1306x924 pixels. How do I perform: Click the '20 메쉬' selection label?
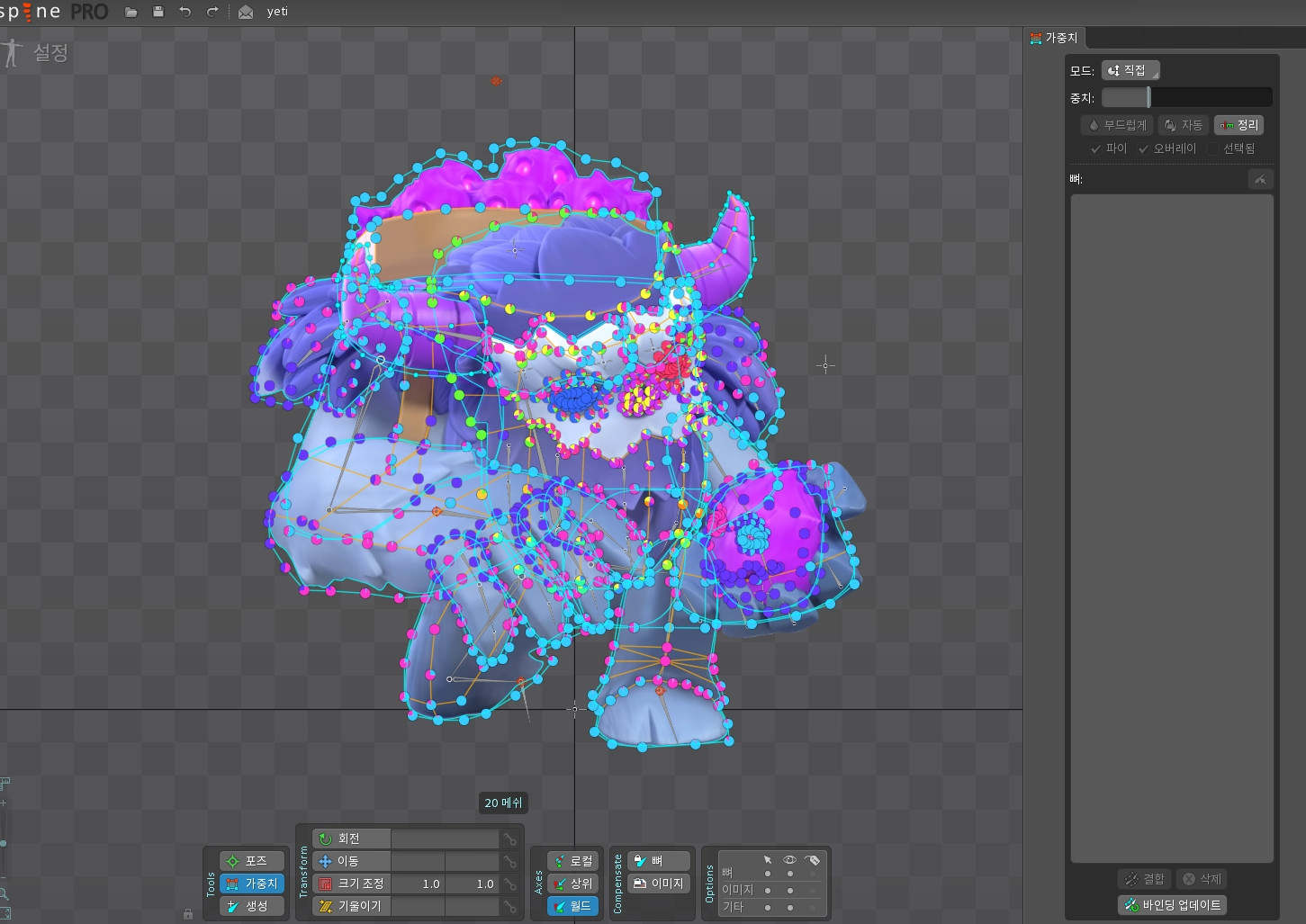(x=503, y=803)
